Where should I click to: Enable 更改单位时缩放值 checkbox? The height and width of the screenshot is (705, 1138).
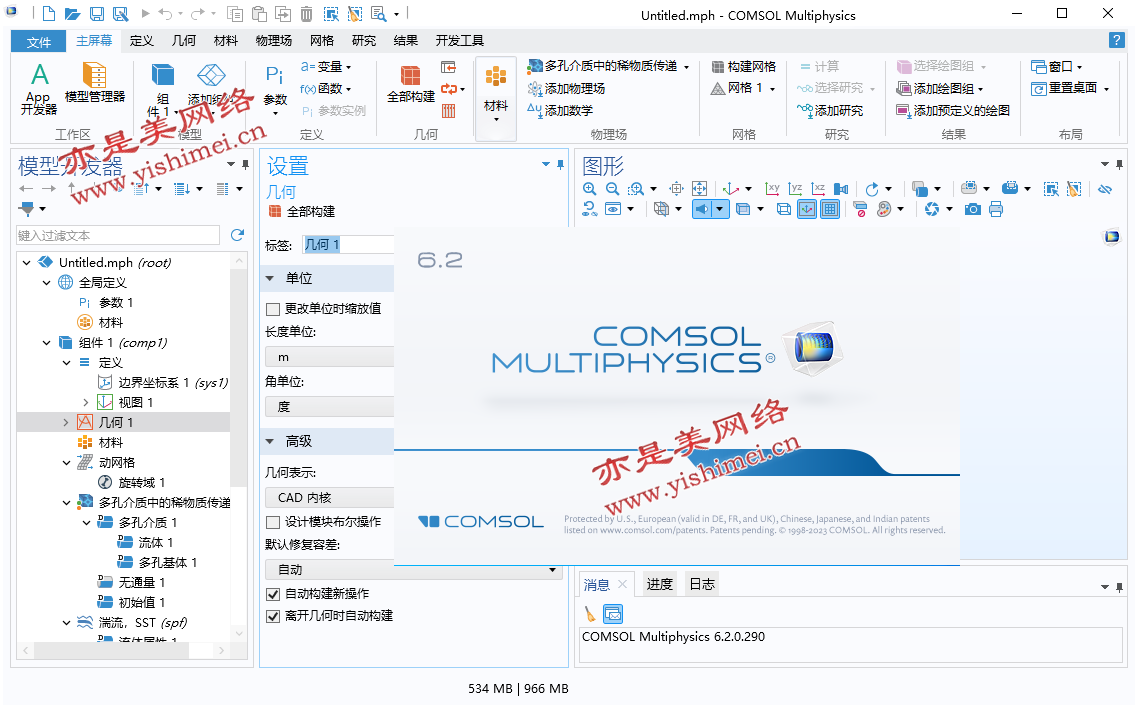[x=273, y=309]
